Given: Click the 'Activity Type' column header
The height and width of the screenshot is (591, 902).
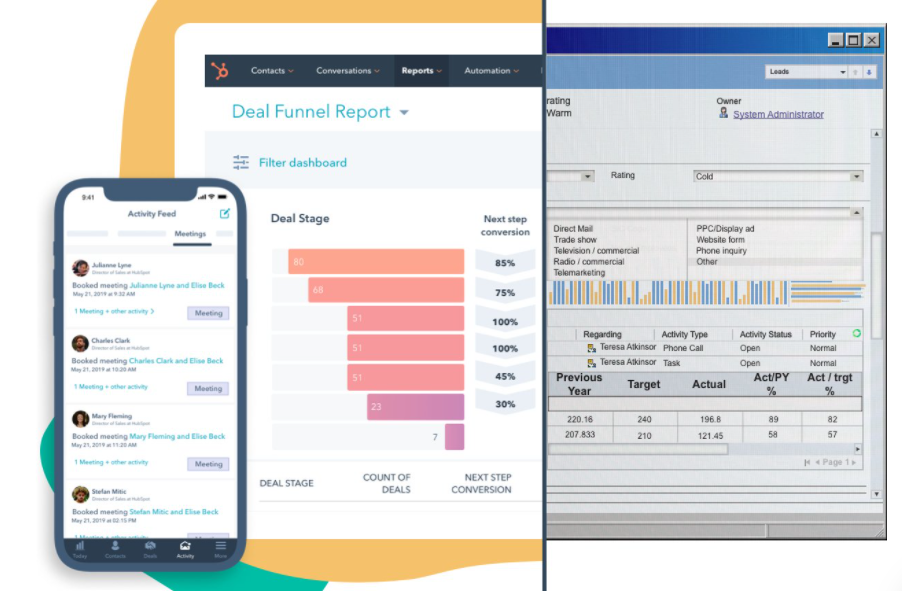Looking at the screenshot, I should [x=685, y=334].
